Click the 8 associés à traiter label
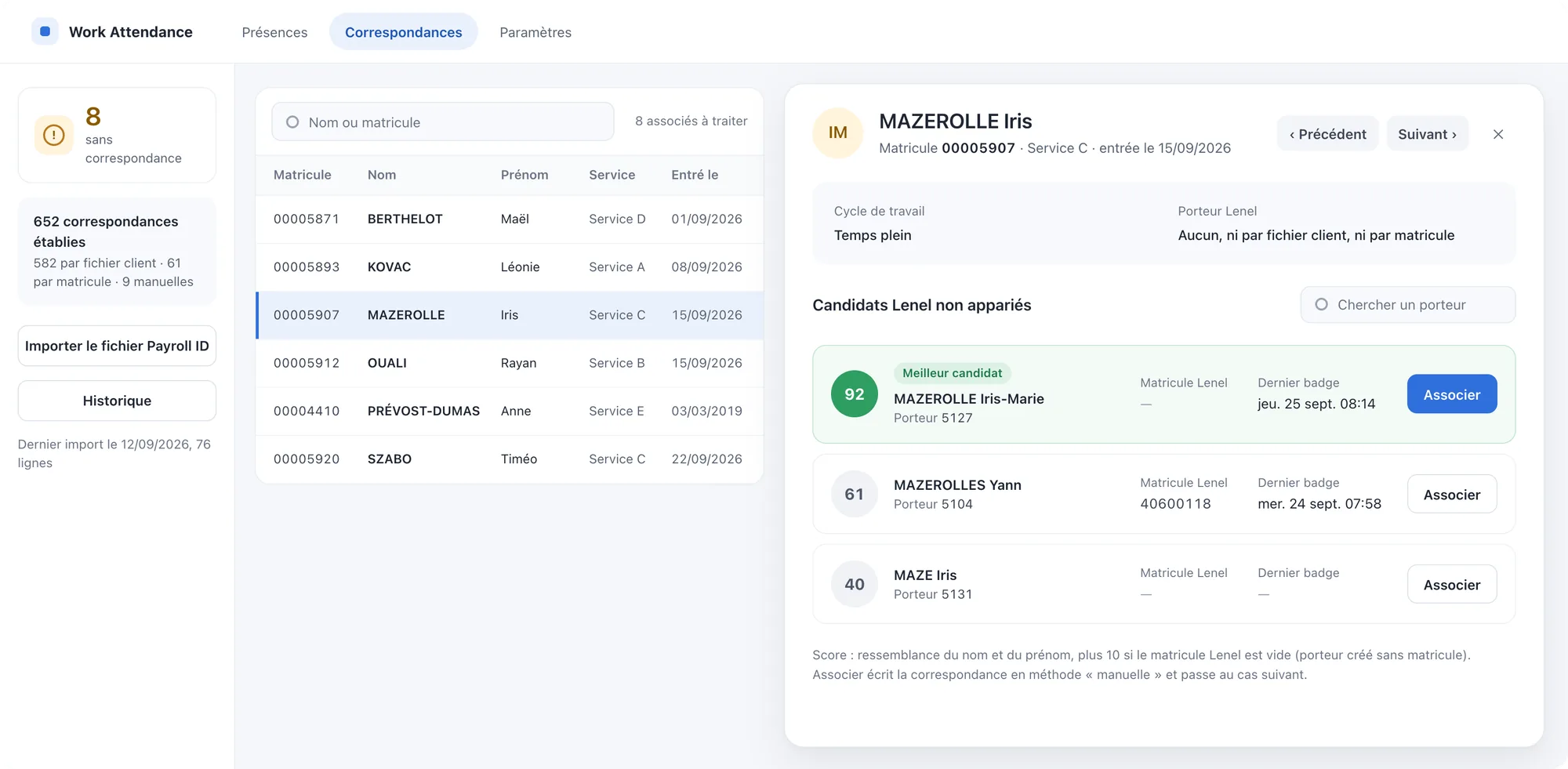The height and width of the screenshot is (769, 1568). click(691, 121)
